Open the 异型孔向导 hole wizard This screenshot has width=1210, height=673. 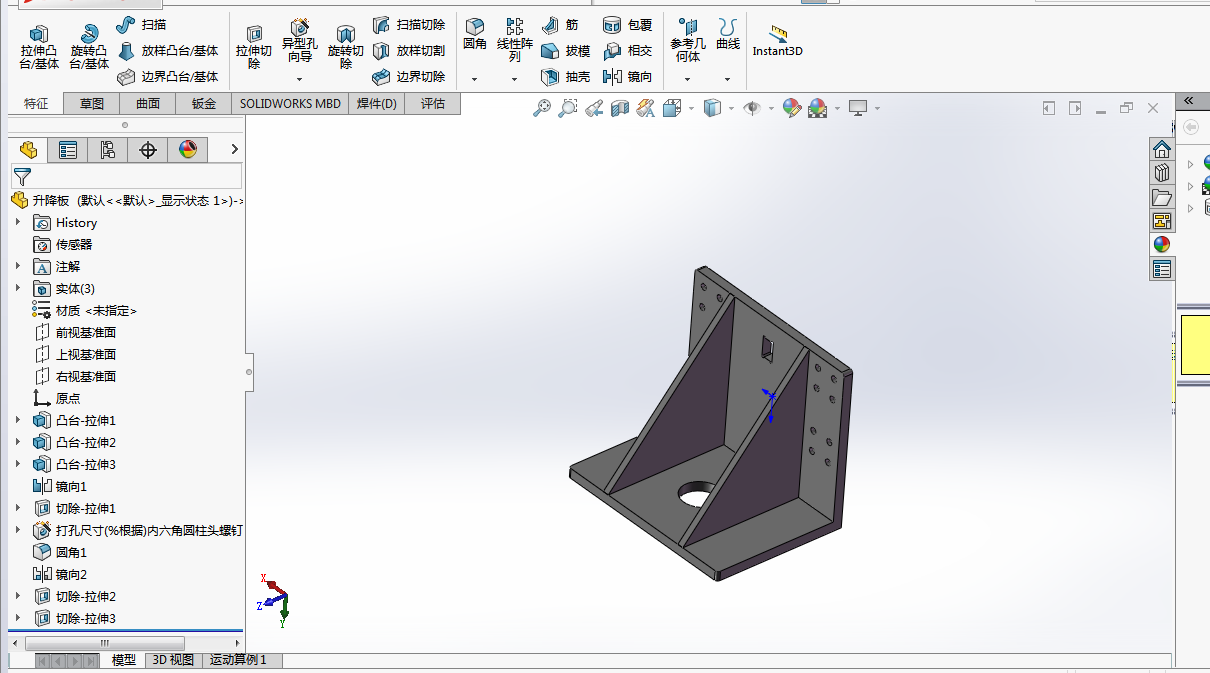[299, 41]
